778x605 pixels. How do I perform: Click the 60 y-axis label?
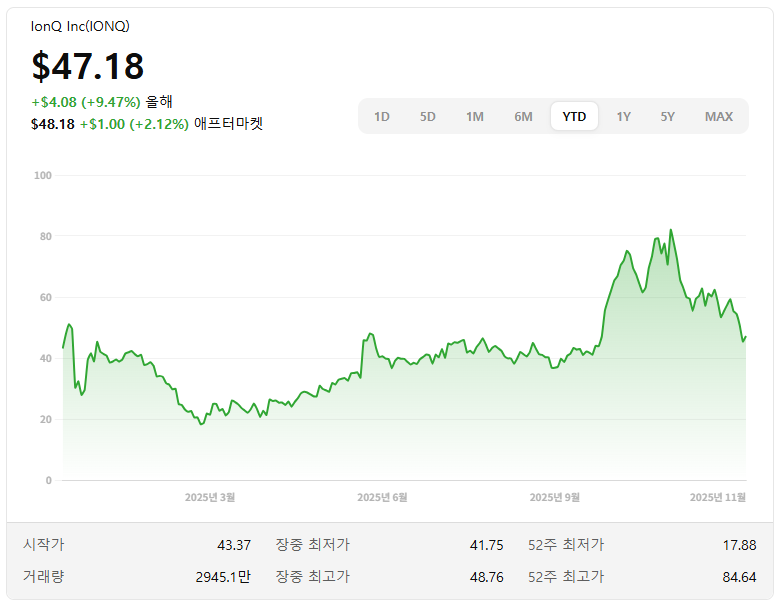click(x=46, y=297)
